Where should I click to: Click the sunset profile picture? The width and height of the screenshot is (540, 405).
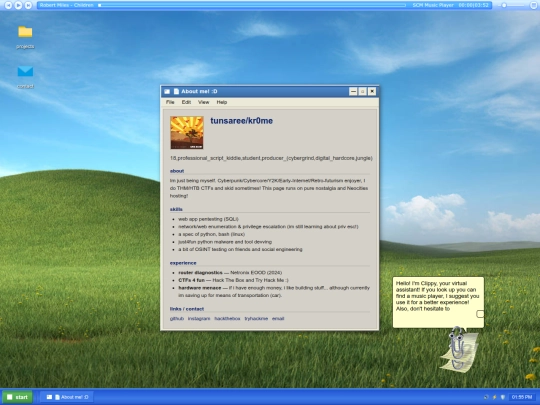click(x=187, y=133)
